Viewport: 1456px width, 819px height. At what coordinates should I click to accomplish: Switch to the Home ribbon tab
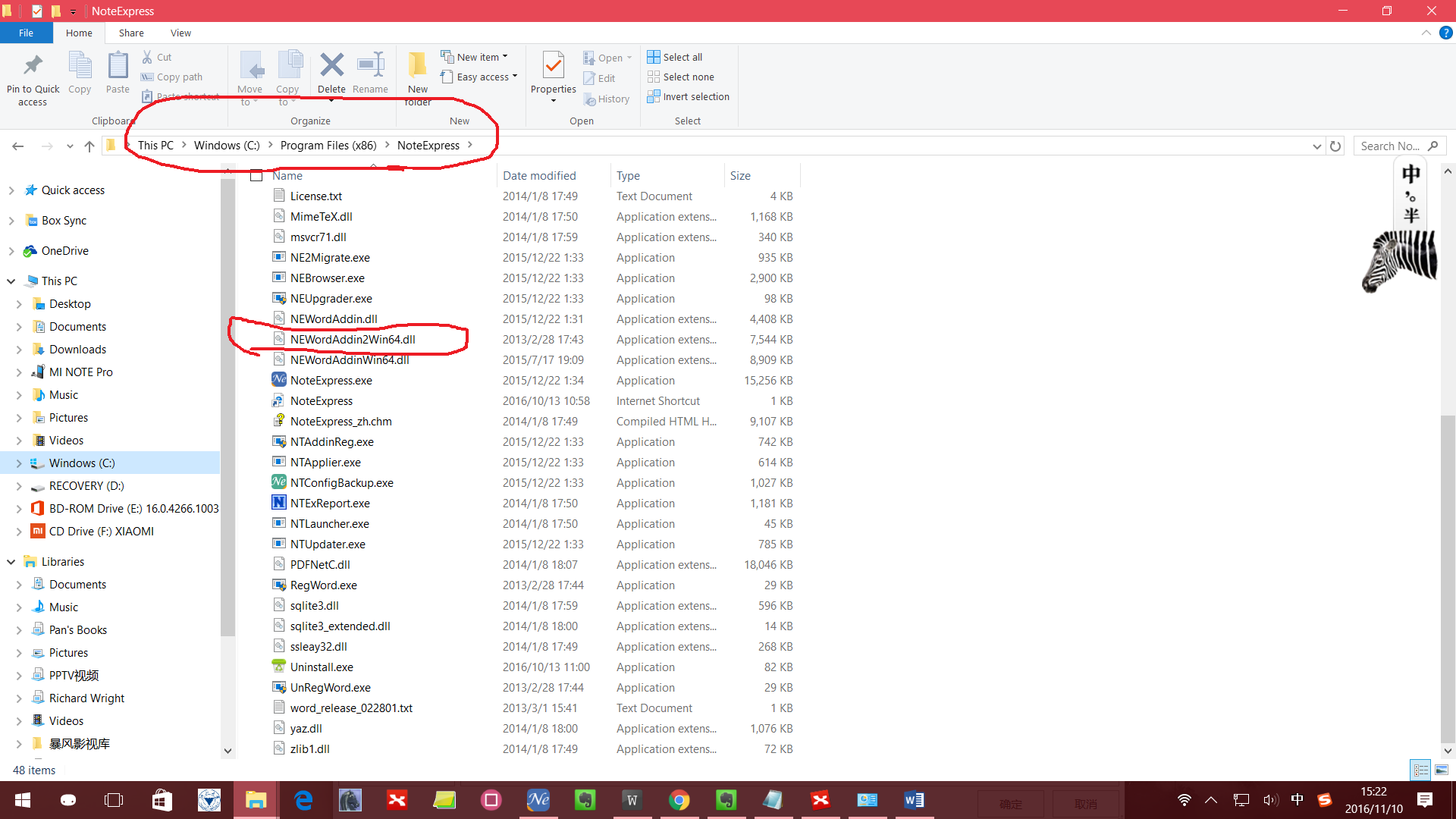pos(79,33)
